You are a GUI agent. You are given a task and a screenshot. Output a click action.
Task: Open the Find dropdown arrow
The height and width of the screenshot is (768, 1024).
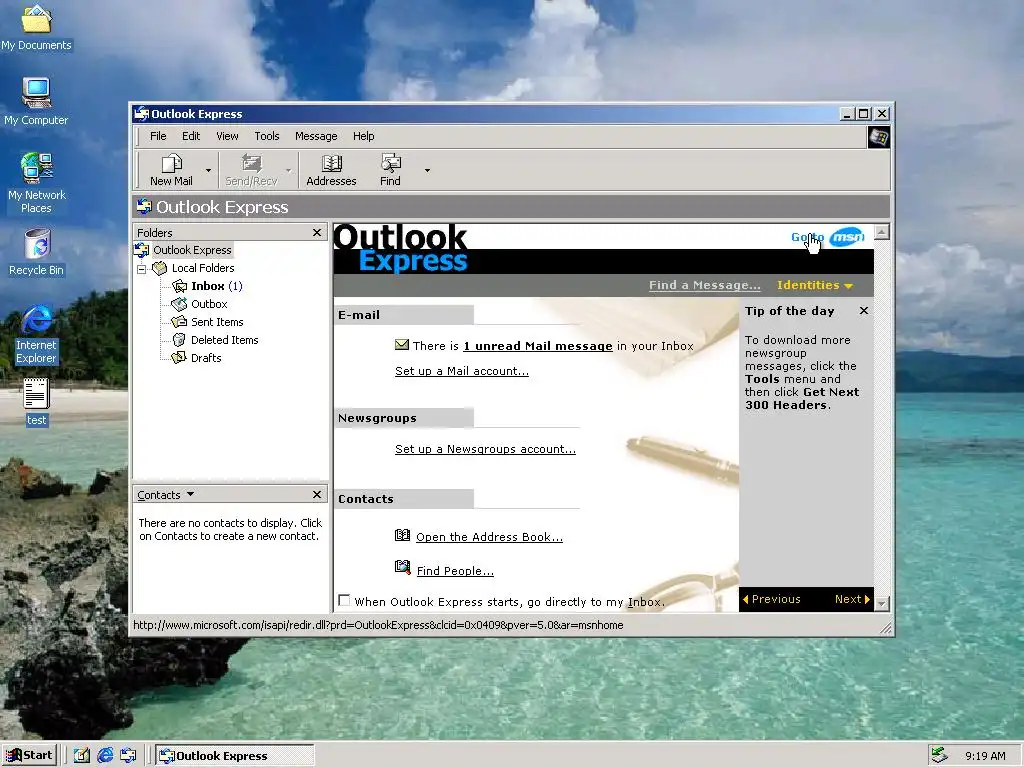tap(427, 170)
